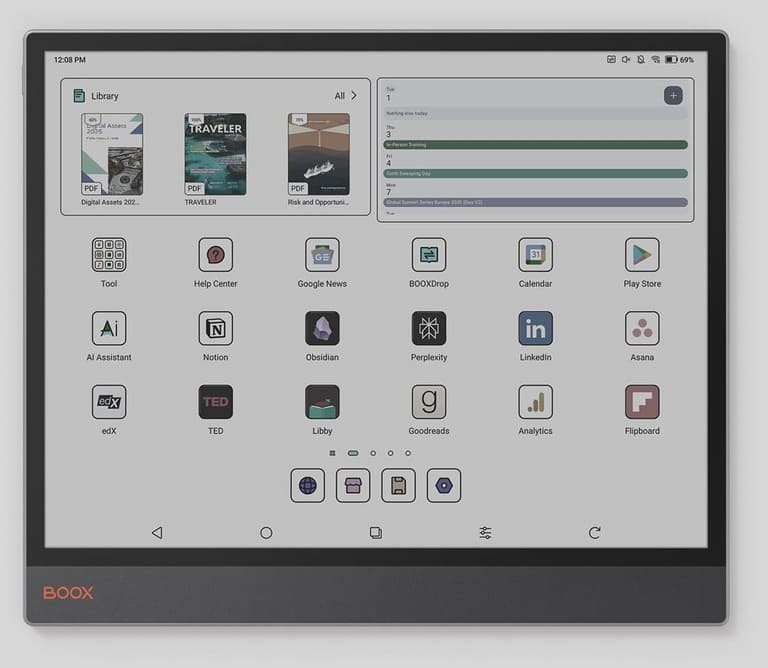Open the store icon in the dock
This screenshot has height=668, width=768.
pyautogui.click(x=353, y=486)
